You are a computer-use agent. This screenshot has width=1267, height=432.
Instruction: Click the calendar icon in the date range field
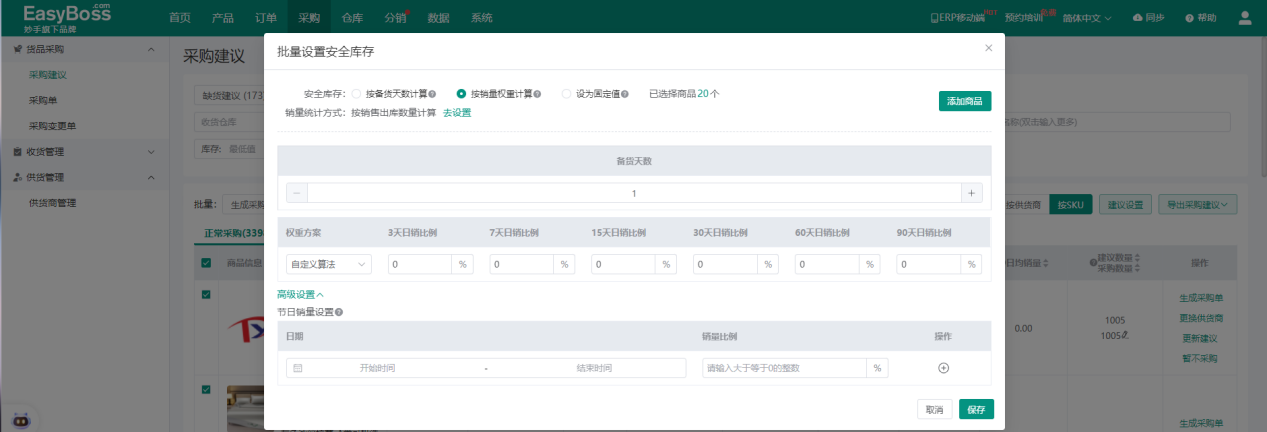pyautogui.click(x=298, y=368)
